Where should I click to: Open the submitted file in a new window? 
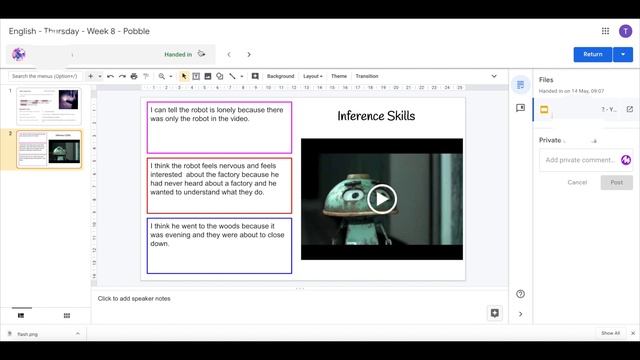[630, 109]
